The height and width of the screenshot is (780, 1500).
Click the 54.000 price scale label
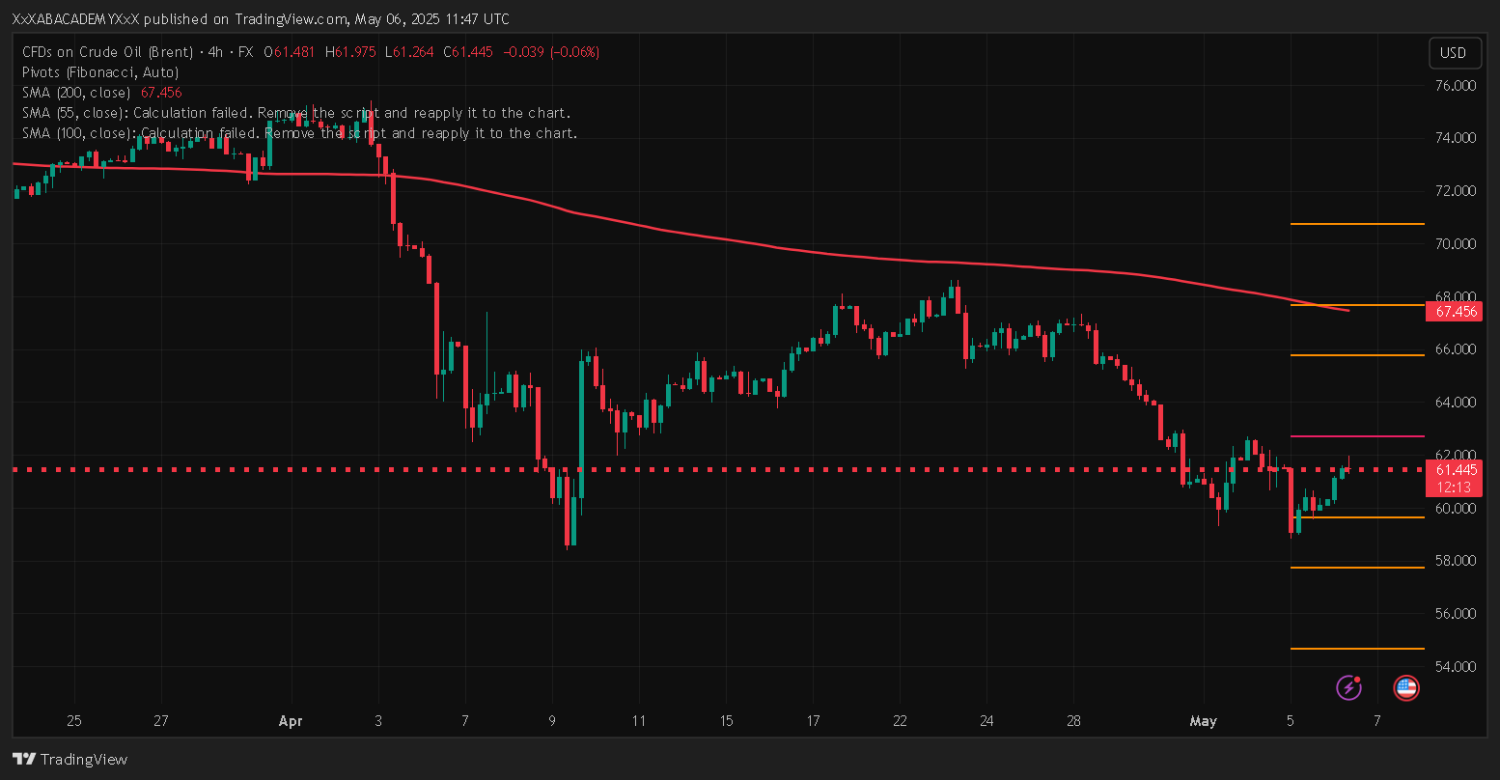coord(1455,667)
